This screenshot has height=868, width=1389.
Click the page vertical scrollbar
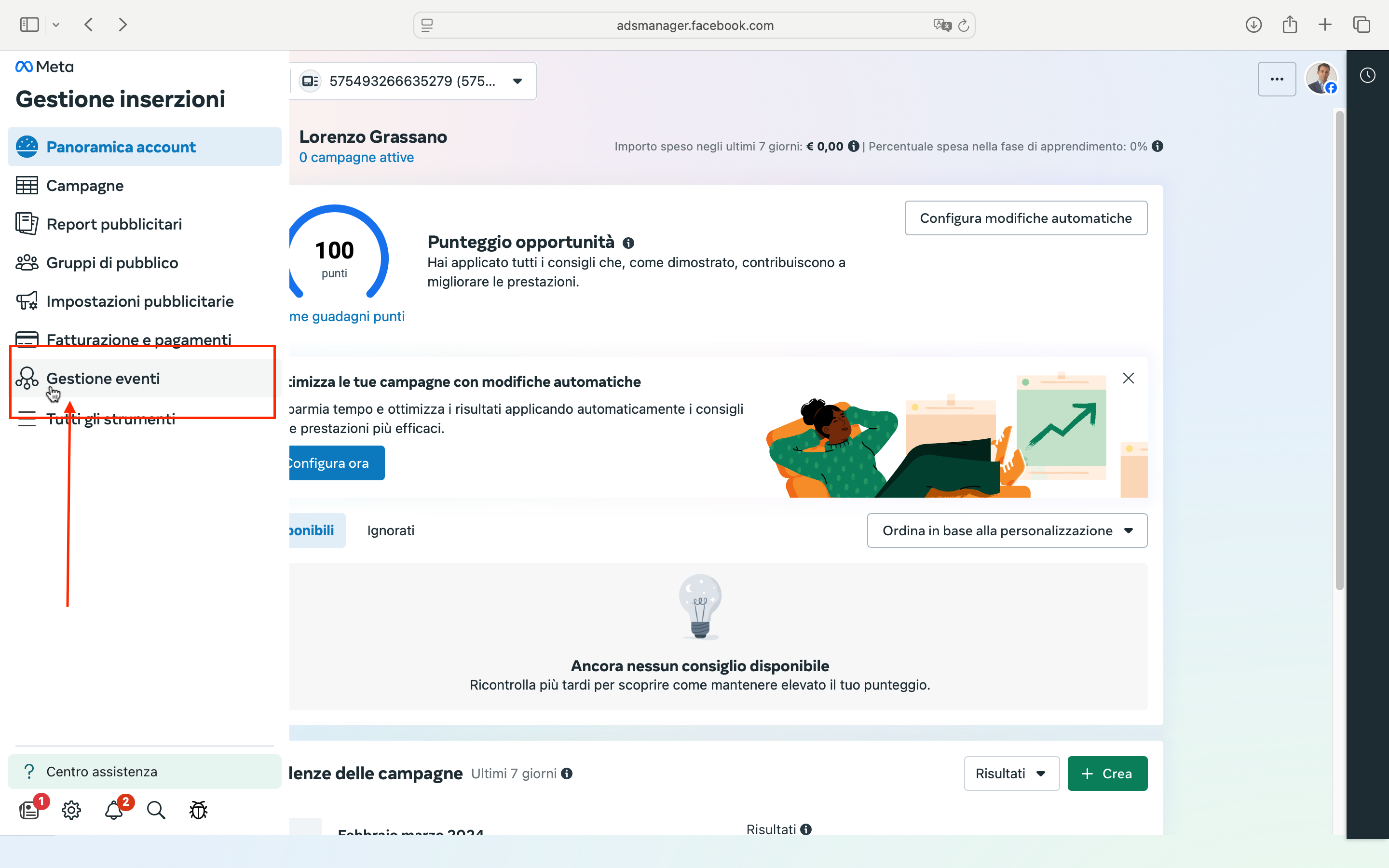[1339, 350]
